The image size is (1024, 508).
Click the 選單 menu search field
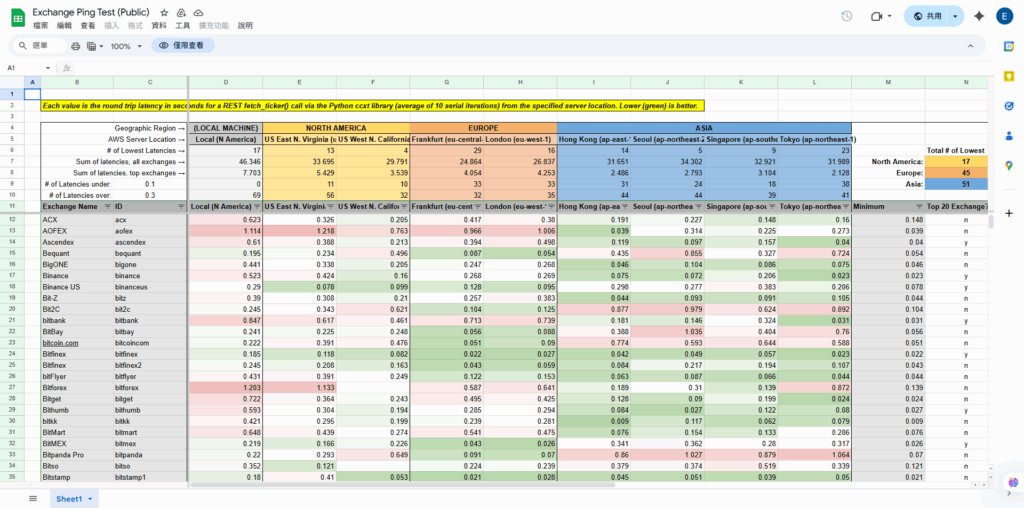pos(40,46)
